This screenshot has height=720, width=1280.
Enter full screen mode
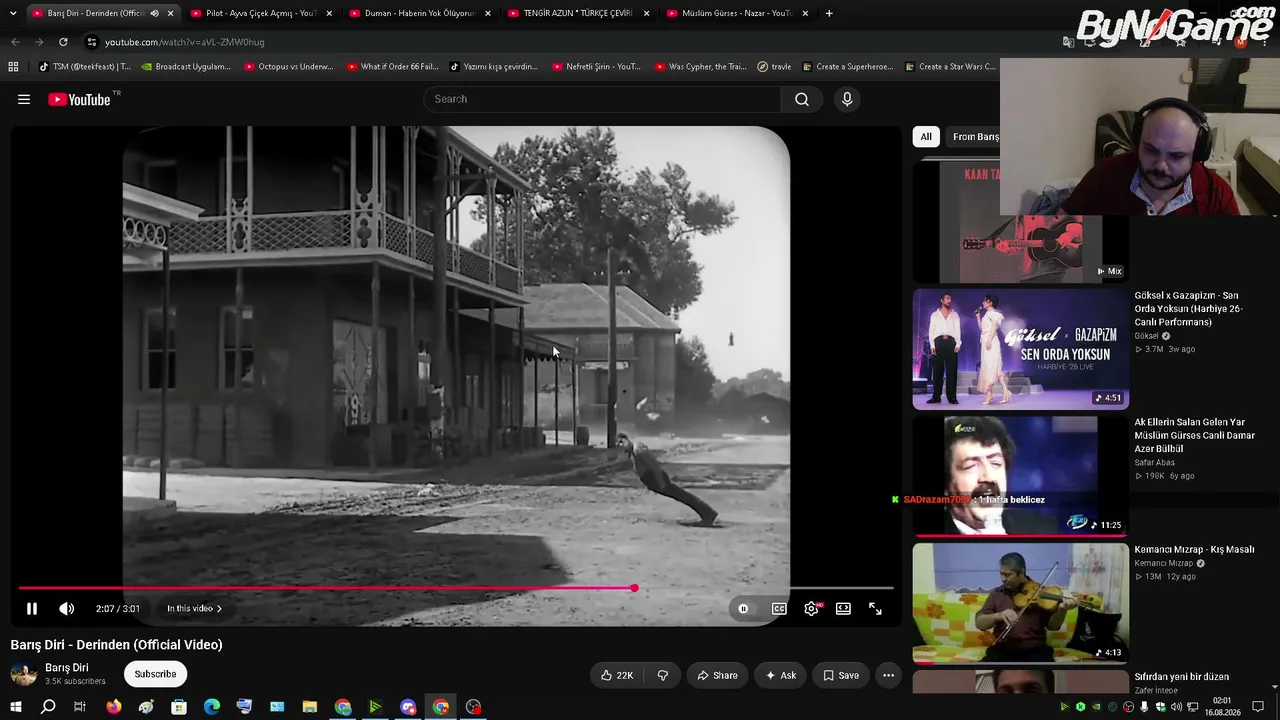875,608
